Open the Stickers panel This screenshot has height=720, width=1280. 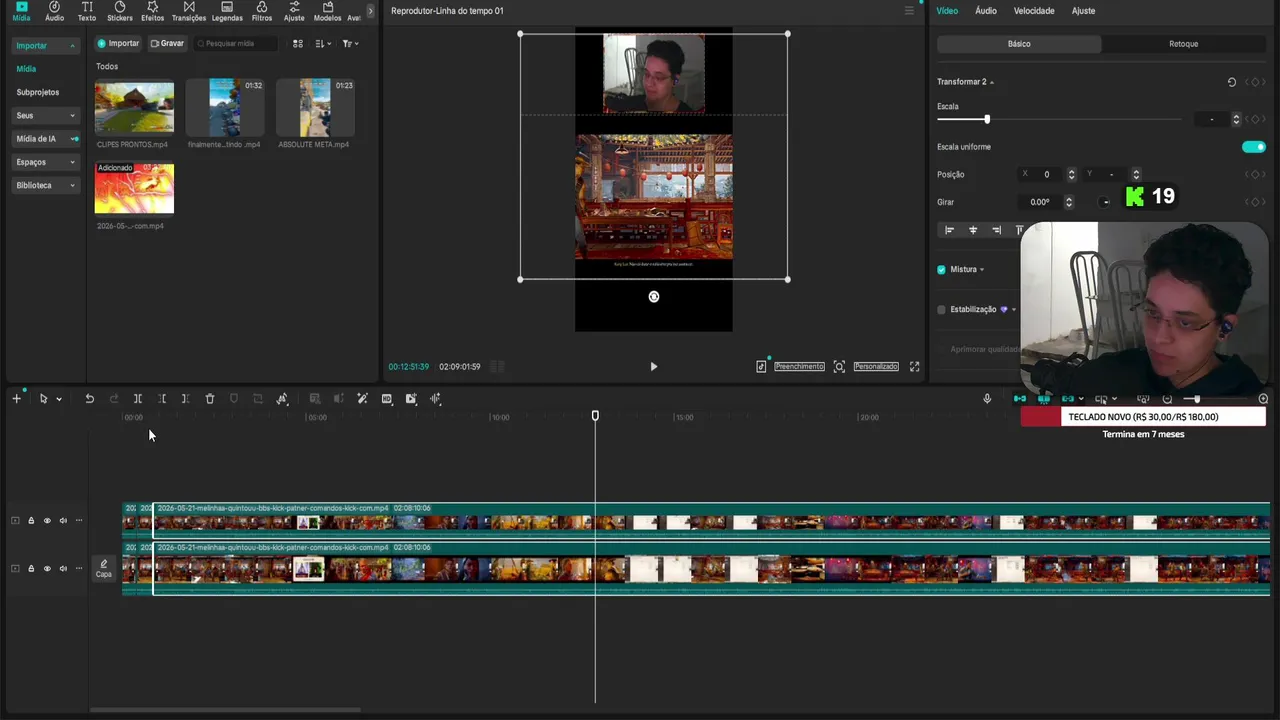tap(119, 12)
